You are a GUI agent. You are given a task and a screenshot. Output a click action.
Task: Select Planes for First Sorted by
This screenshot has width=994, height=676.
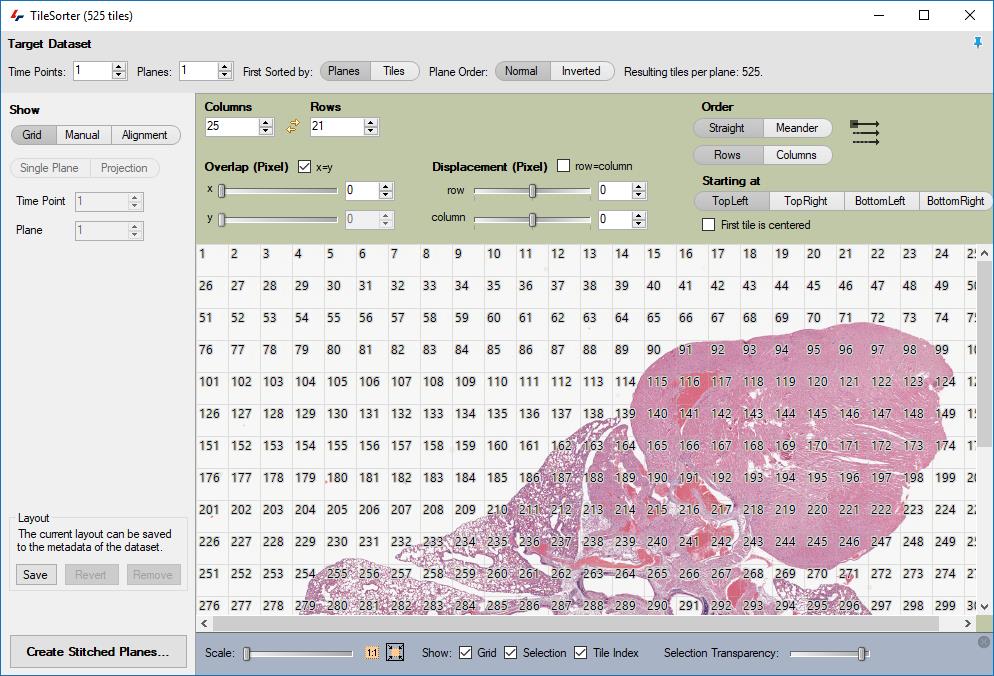click(344, 71)
